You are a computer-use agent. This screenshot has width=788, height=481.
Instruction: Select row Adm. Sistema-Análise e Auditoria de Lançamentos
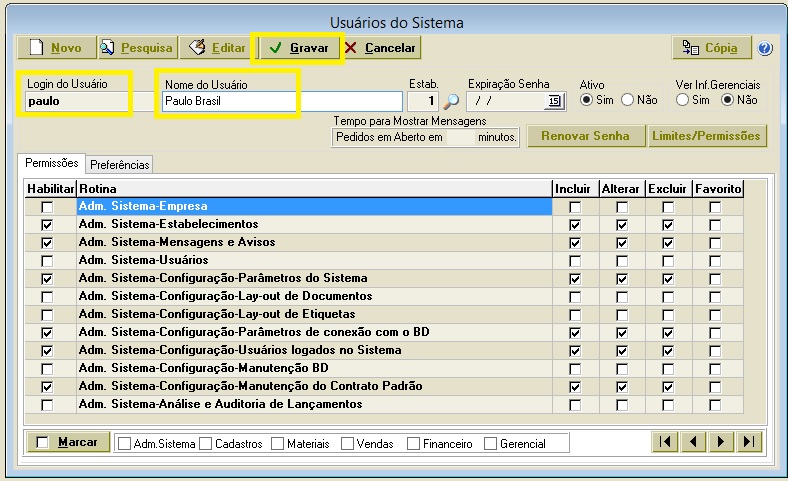tap(314, 404)
